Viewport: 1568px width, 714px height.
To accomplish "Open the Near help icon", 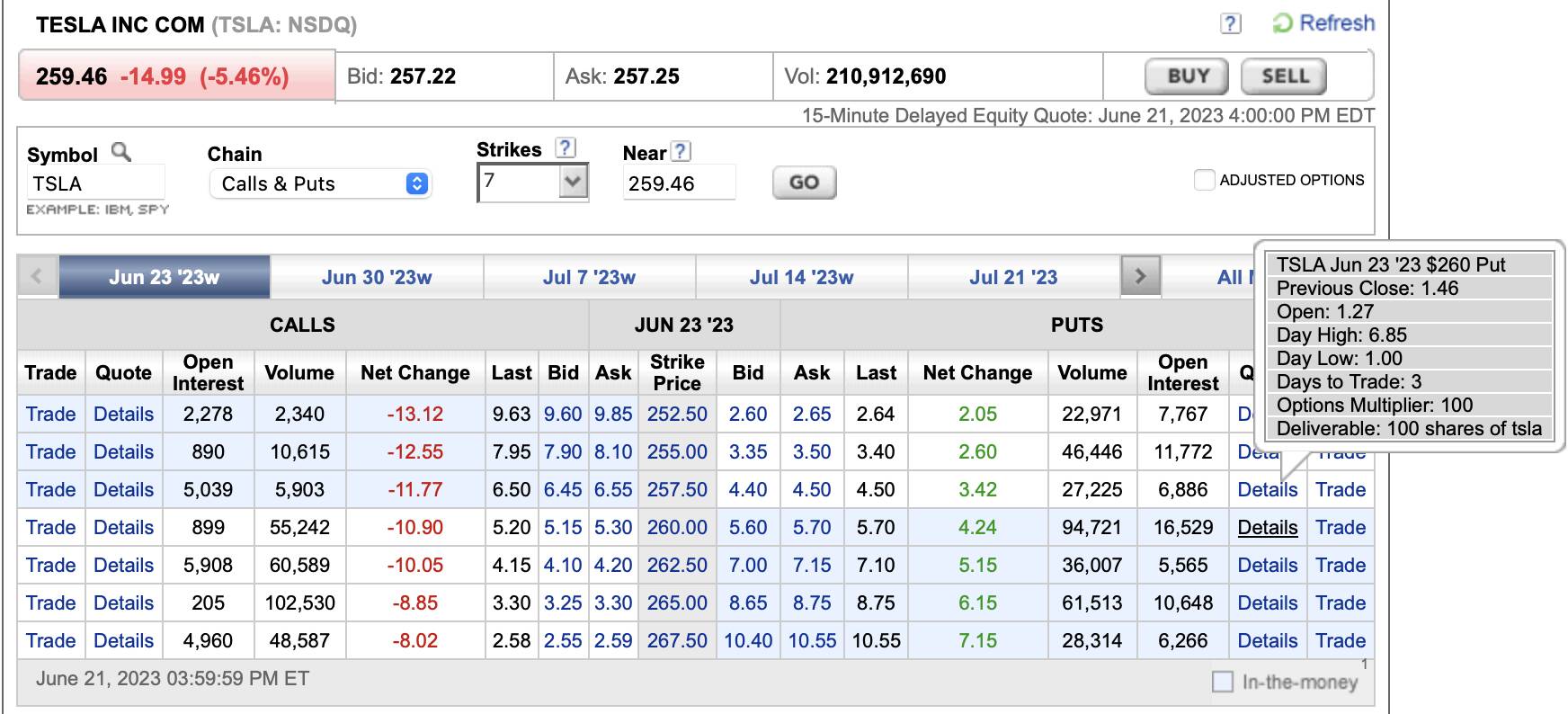I will pyautogui.click(x=681, y=152).
